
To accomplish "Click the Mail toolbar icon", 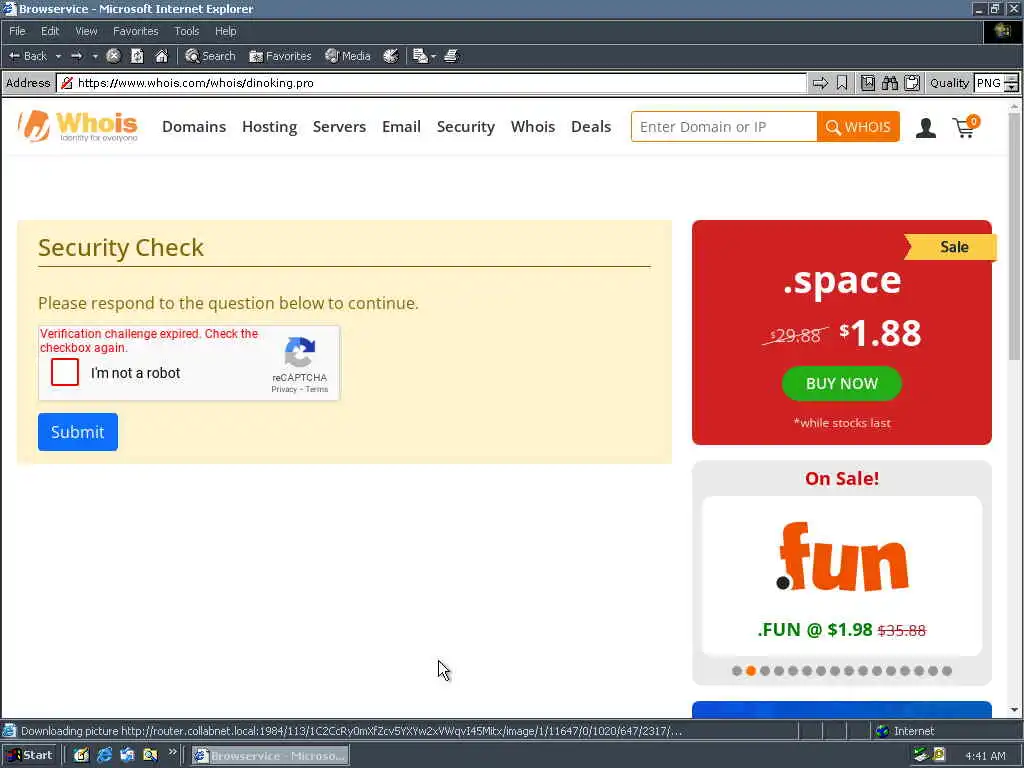I will pos(420,56).
